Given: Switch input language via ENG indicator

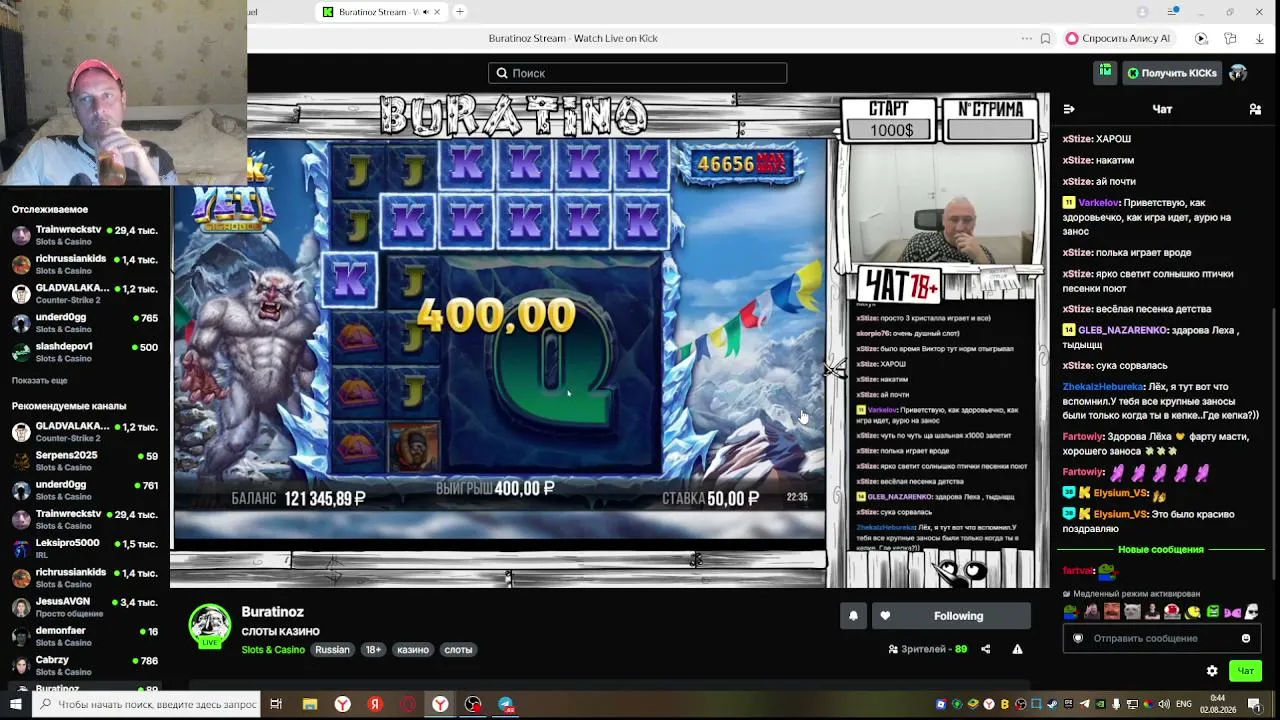Looking at the screenshot, I should click(x=1184, y=704).
